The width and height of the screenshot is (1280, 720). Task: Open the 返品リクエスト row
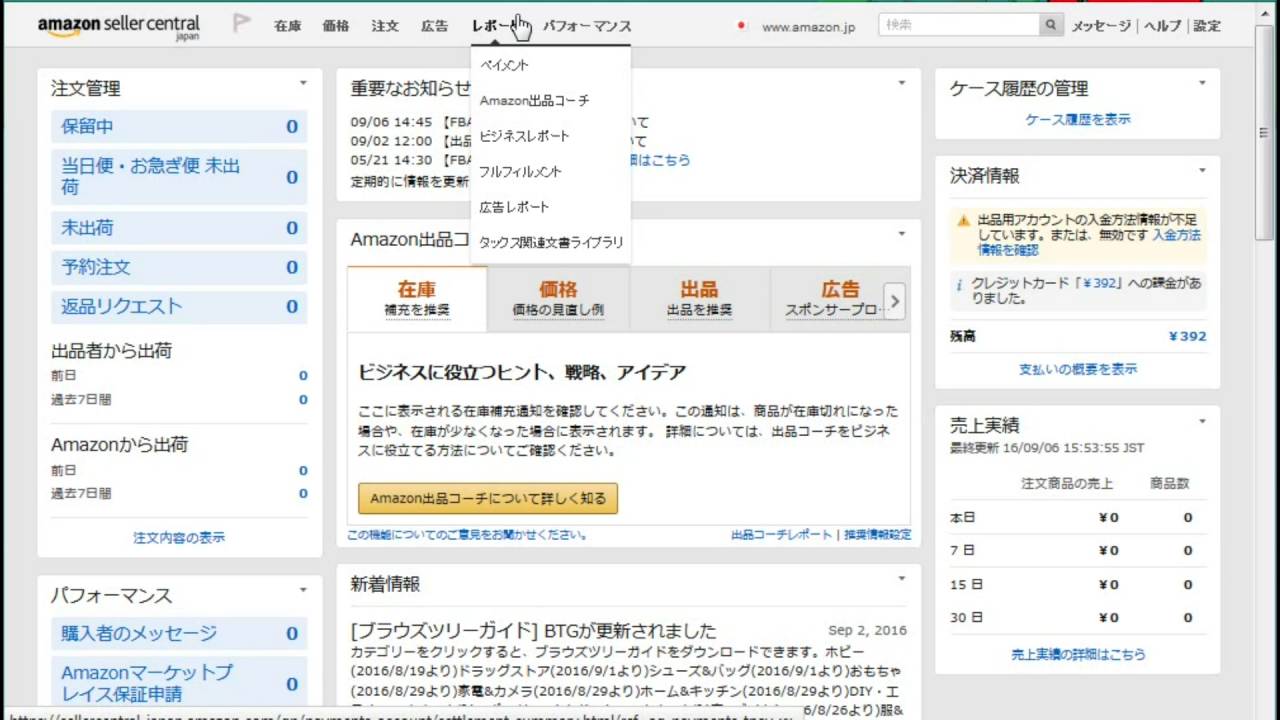coord(179,307)
